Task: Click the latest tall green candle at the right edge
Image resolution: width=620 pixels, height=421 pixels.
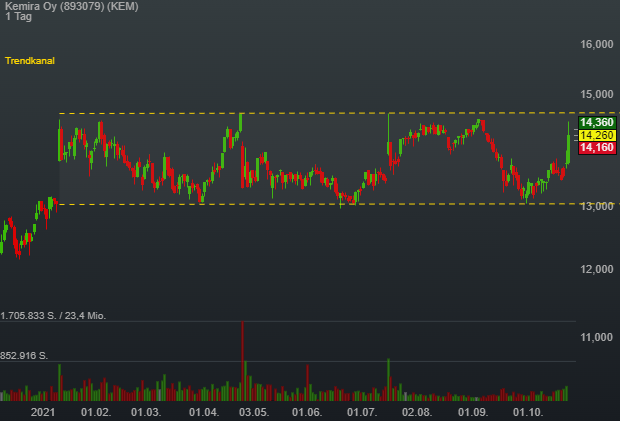Action: tap(568, 145)
